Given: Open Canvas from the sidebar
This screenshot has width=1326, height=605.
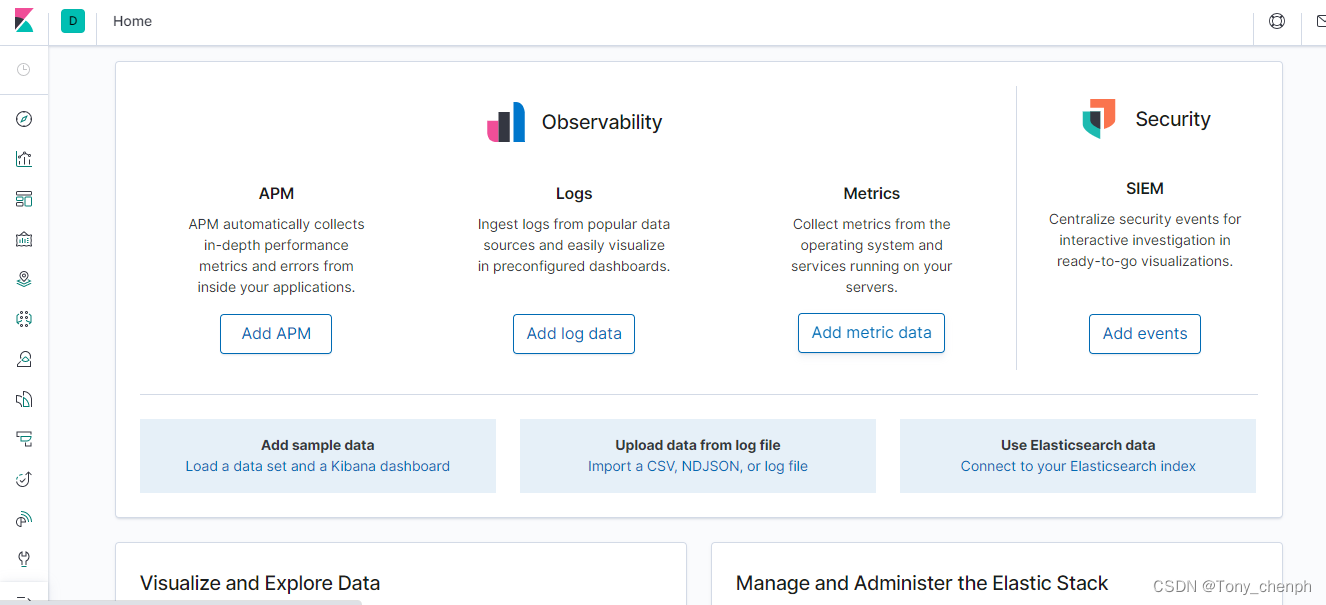Looking at the screenshot, I should click(24, 239).
